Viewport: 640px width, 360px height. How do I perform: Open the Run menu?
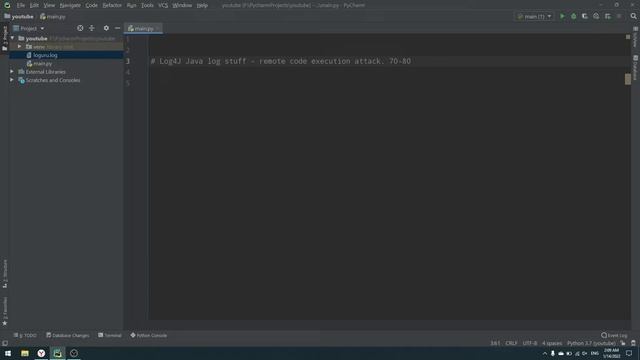pos(131,5)
